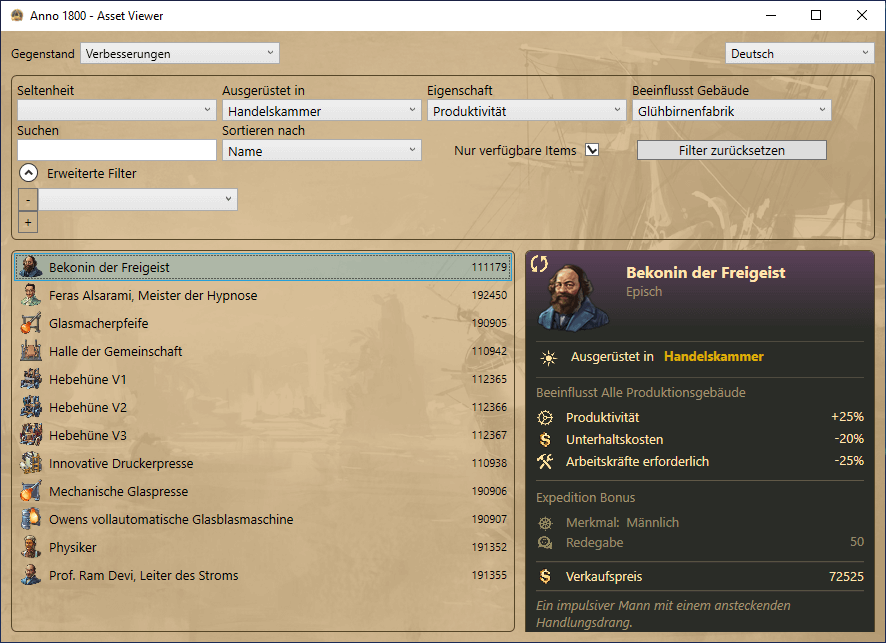Viewport: 886px width, 643px height.
Task: Open the Ausgerüstet in dropdown showing Handelskammer
Action: click(x=322, y=111)
